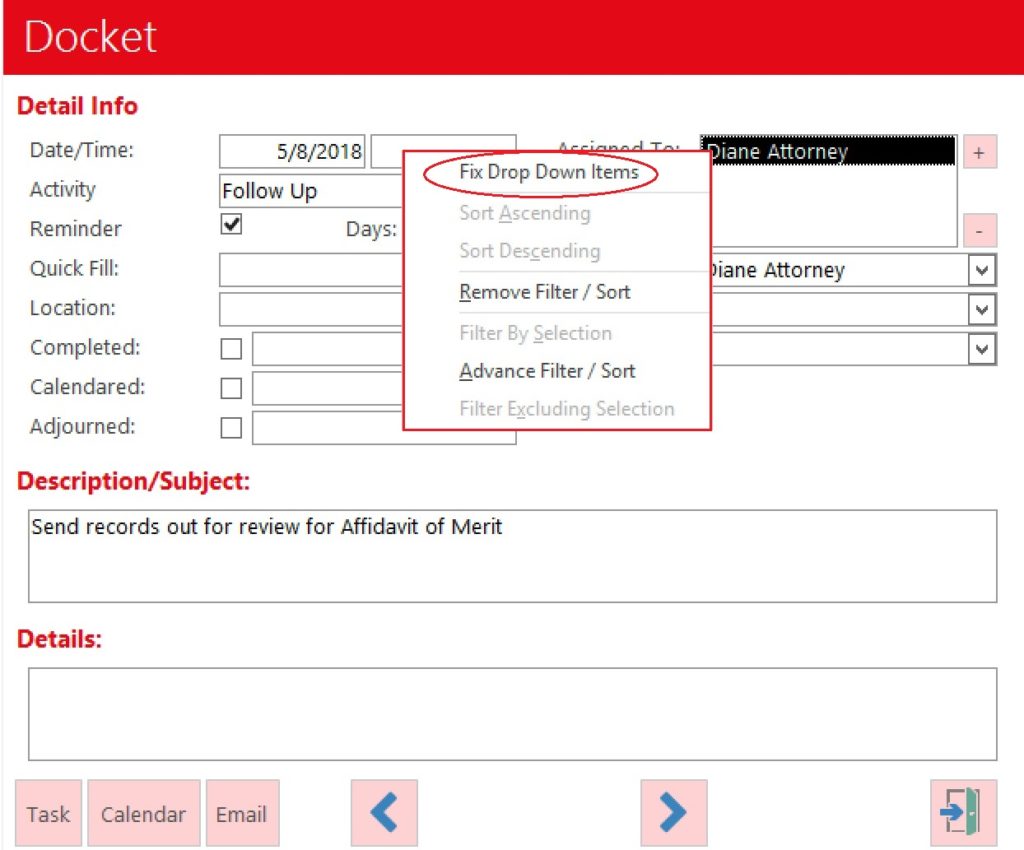Go to the previous docket record arrow

[x=384, y=812]
